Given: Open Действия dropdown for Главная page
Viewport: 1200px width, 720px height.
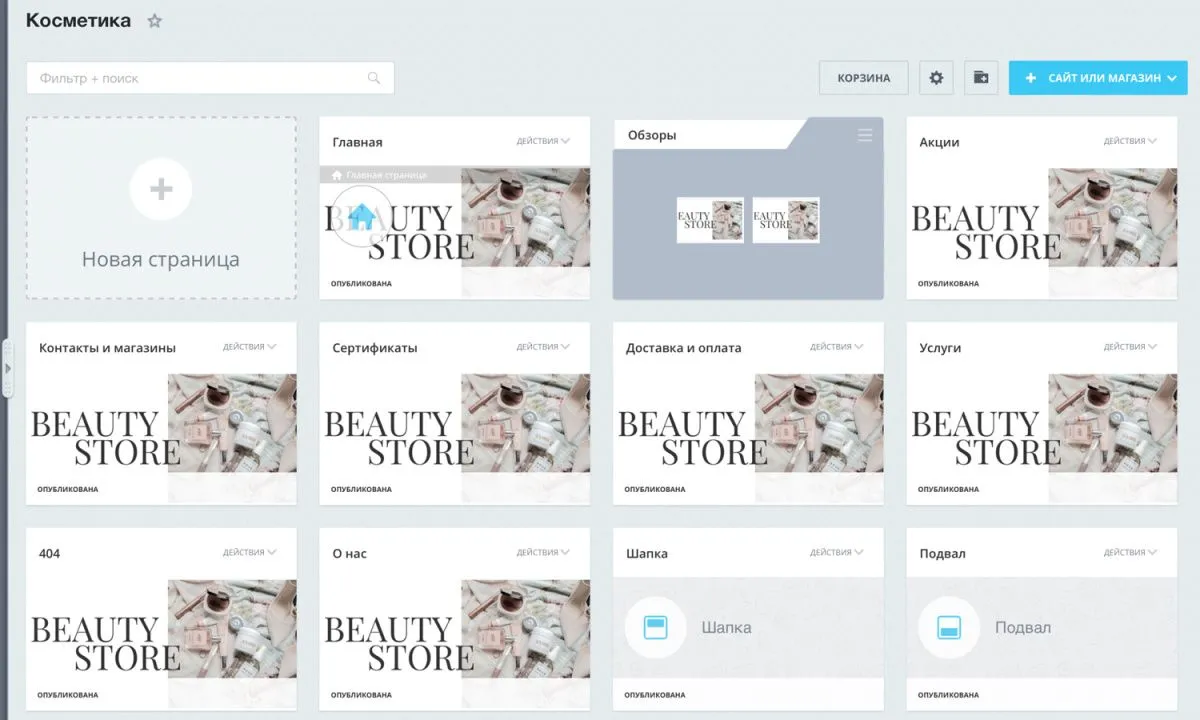Looking at the screenshot, I should click(x=543, y=141).
